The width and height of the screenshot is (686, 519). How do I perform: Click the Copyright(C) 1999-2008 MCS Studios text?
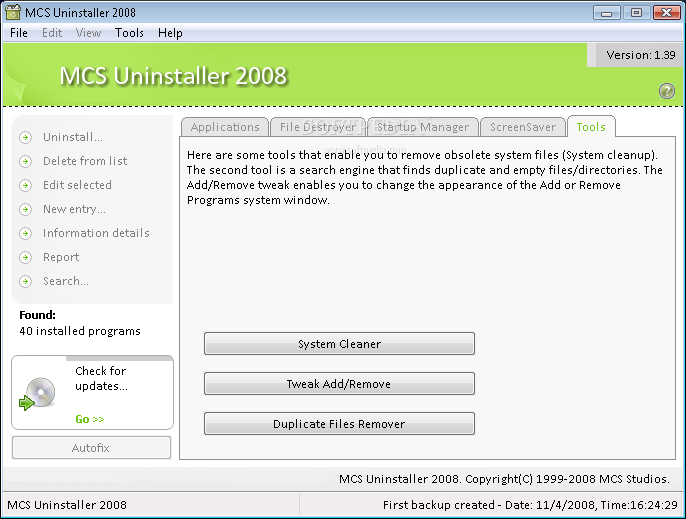pyautogui.click(x=567, y=479)
